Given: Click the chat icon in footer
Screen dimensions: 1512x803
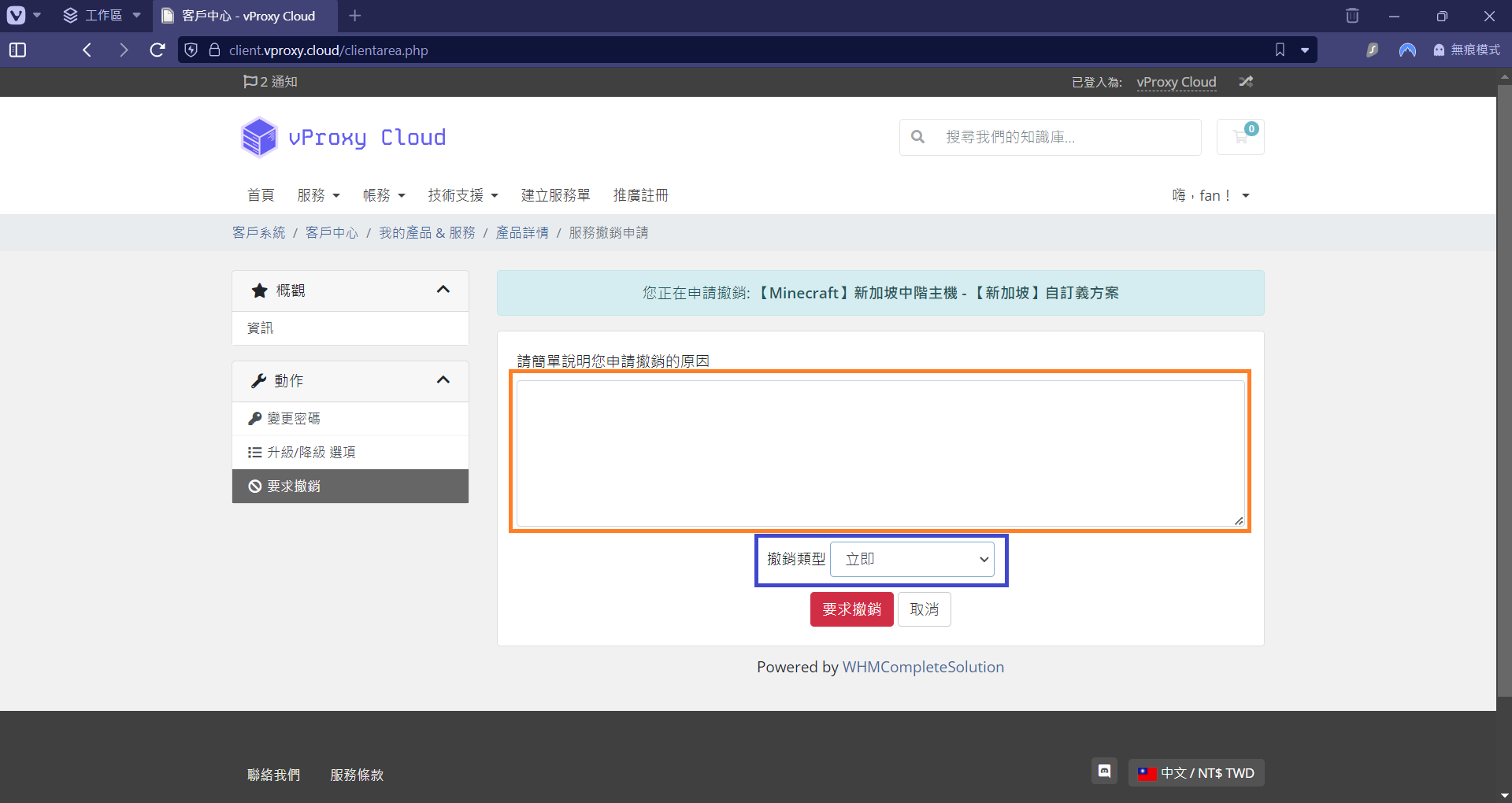Looking at the screenshot, I should 1104,772.
